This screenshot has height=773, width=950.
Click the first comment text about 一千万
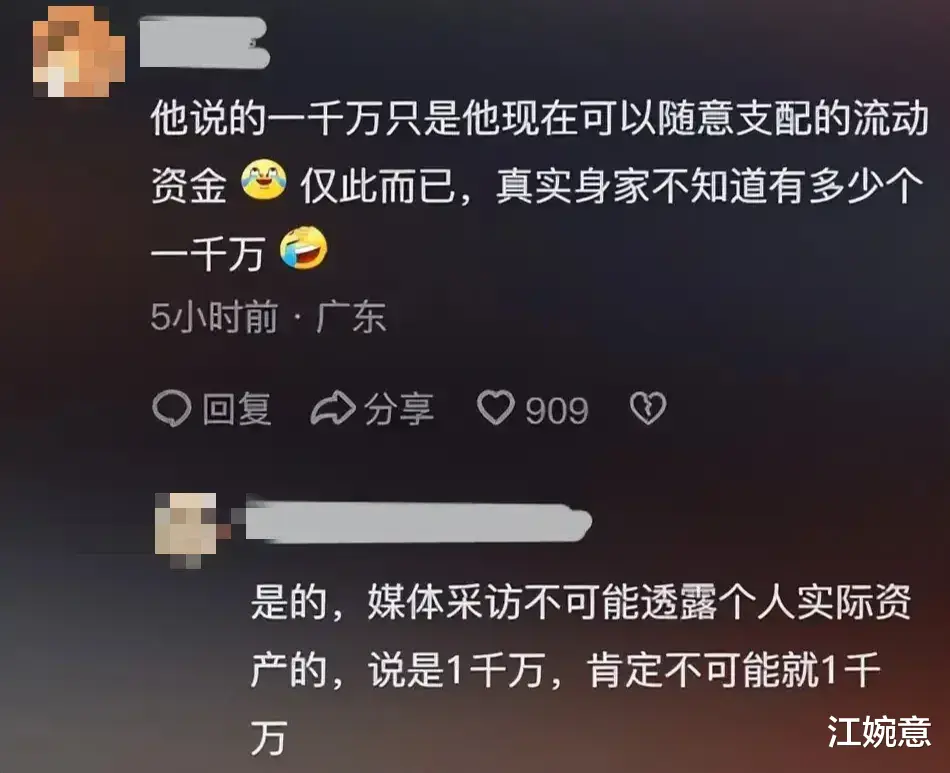[540, 187]
